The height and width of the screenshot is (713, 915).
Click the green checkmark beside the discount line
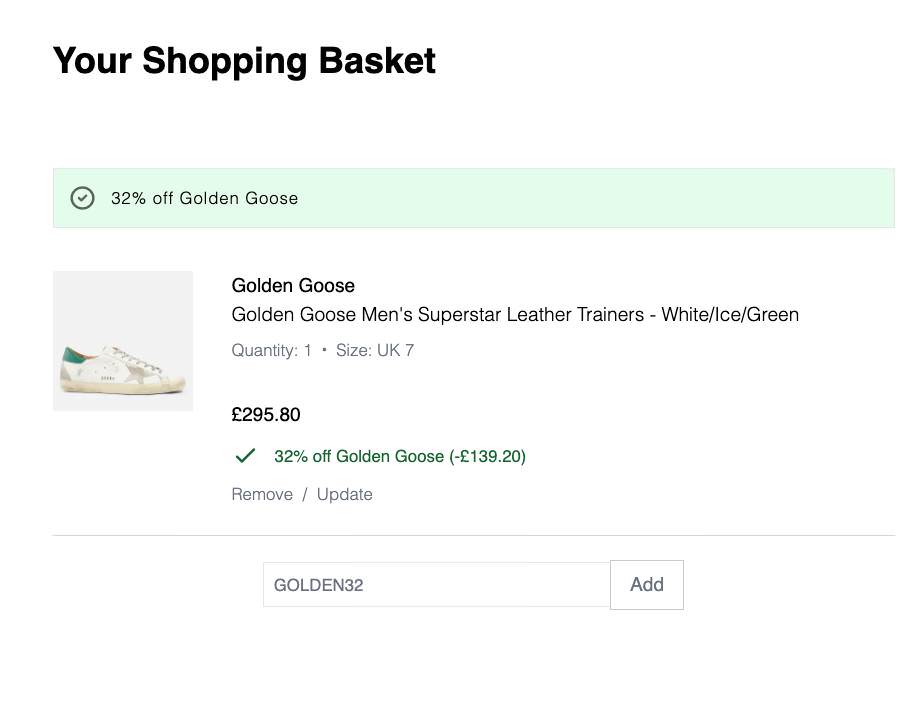click(245, 455)
